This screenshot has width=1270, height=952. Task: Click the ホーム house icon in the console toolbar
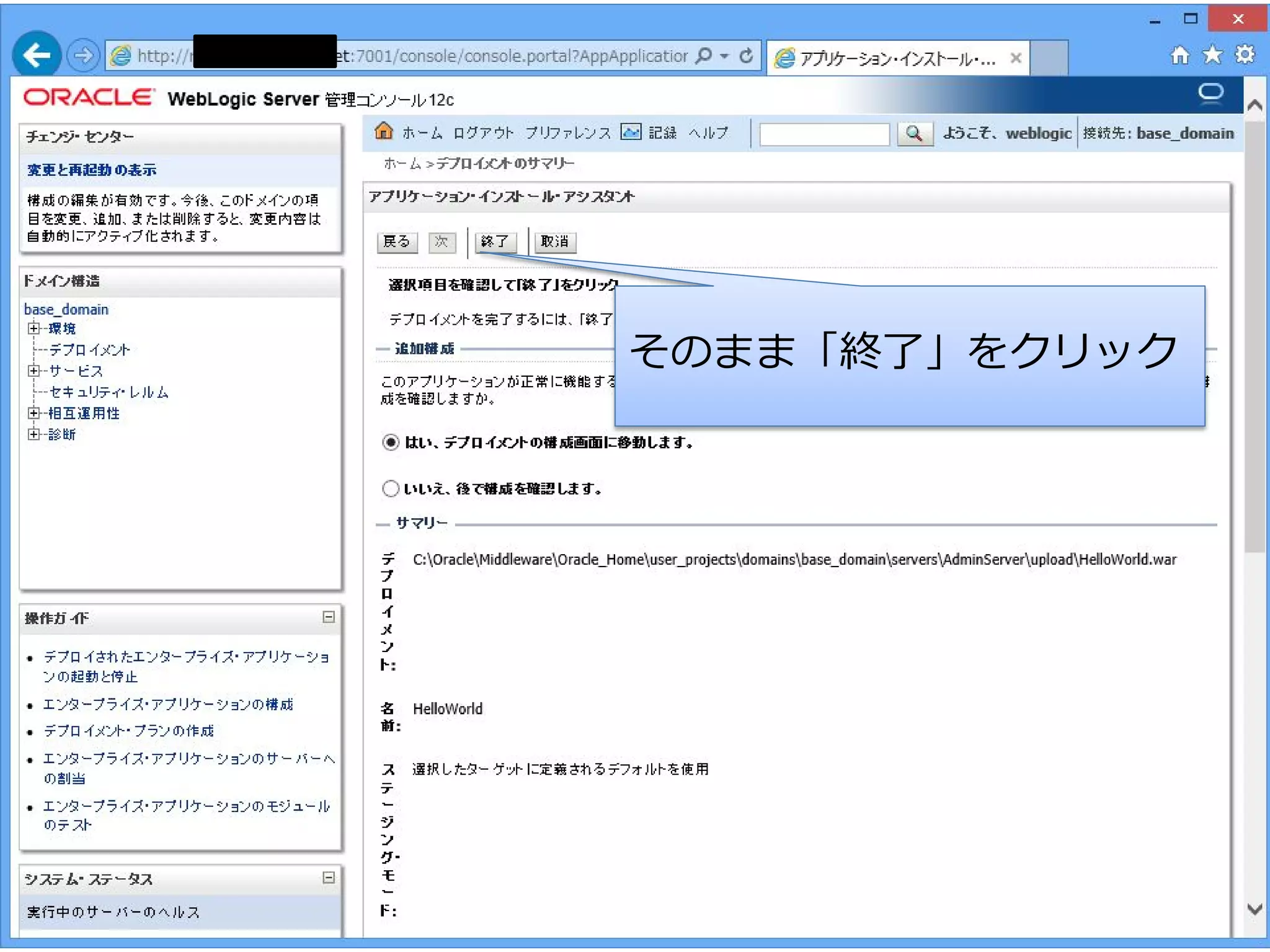click(384, 131)
